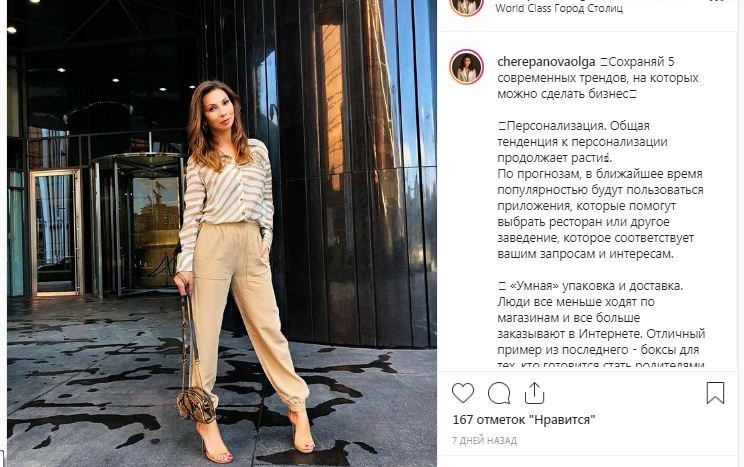Image resolution: width=744 pixels, height=467 pixels.
Task: Visit the cherepanovaolga profile link
Action: (x=546, y=62)
